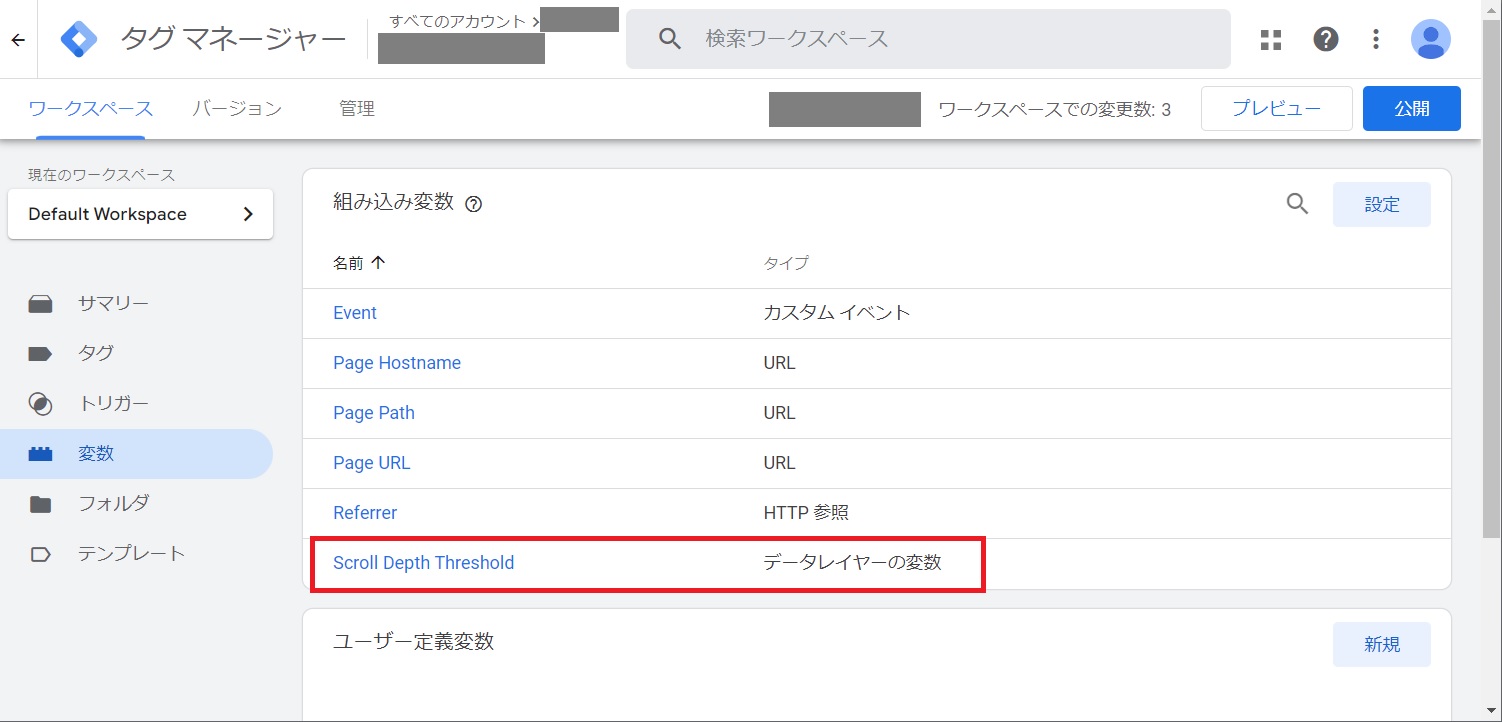This screenshot has height=722, width=1502.
Task: Click URL type cell in Page Path row
Action: [x=780, y=413]
